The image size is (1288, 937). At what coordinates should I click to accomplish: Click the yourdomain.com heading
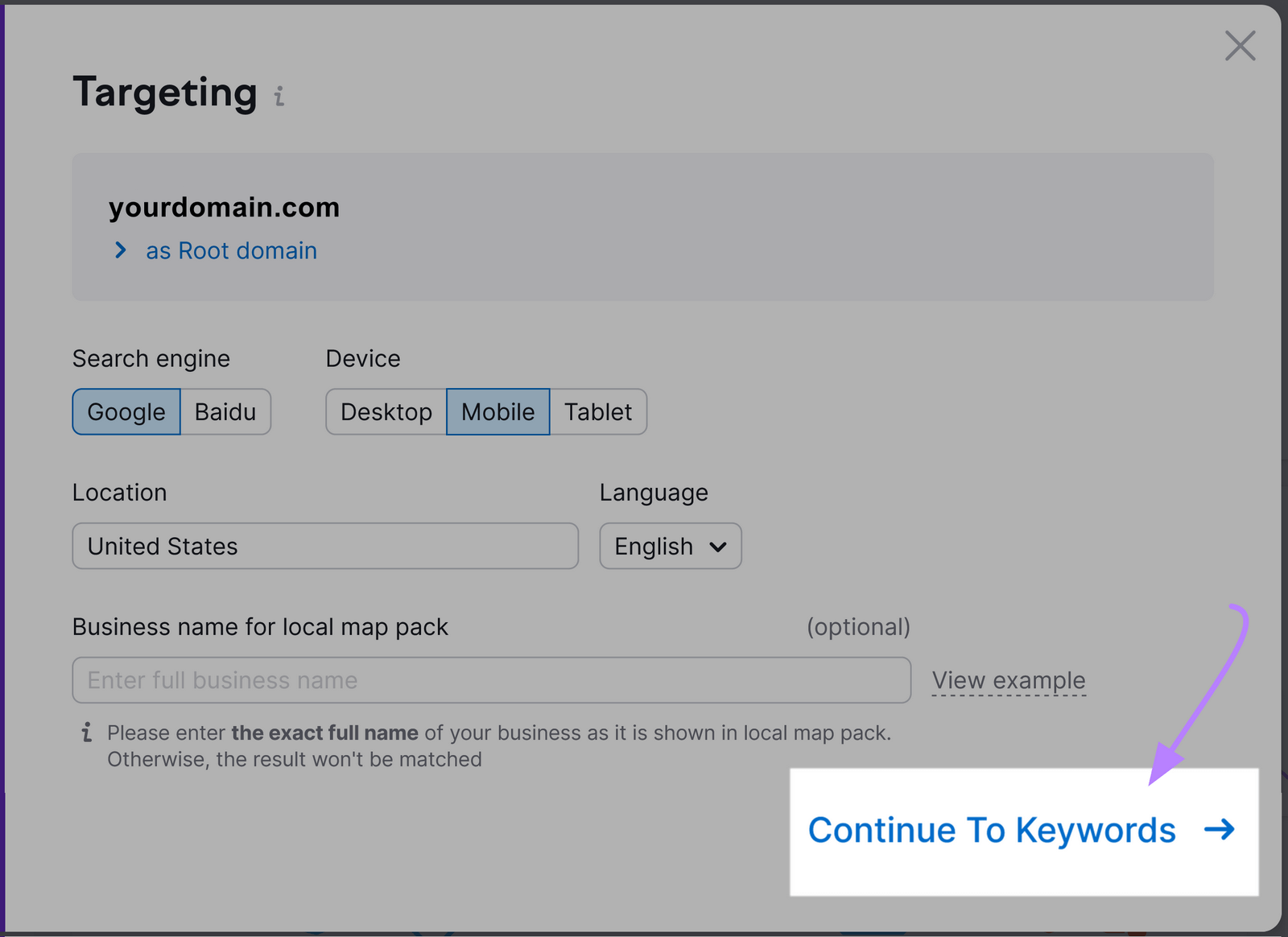point(225,207)
